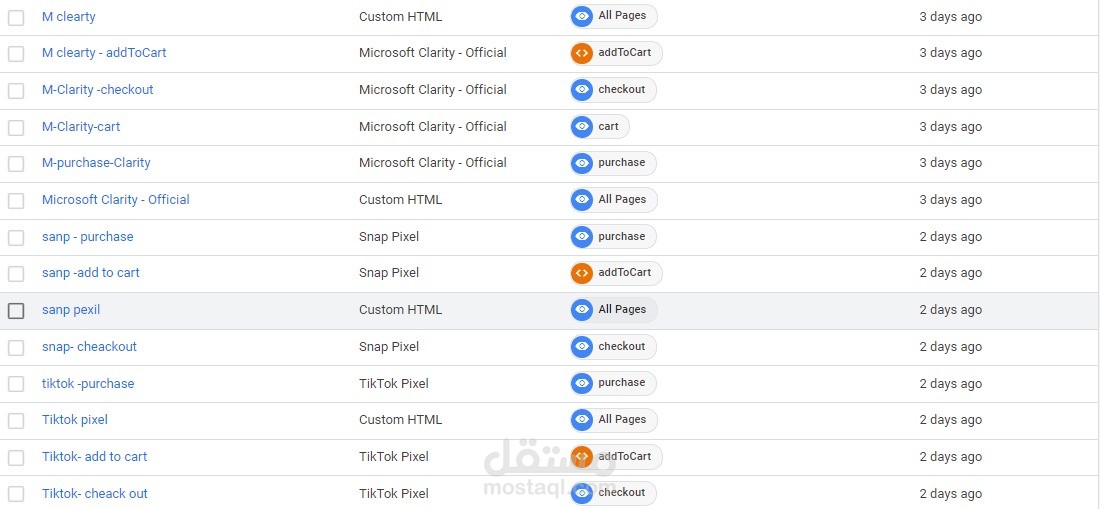
Task: Open the M-purchase-Clarity tag link
Action: pyautogui.click(x=96, y=163)
